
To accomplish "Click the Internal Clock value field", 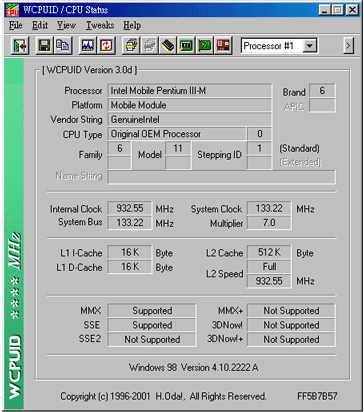I will click(130, 208).
